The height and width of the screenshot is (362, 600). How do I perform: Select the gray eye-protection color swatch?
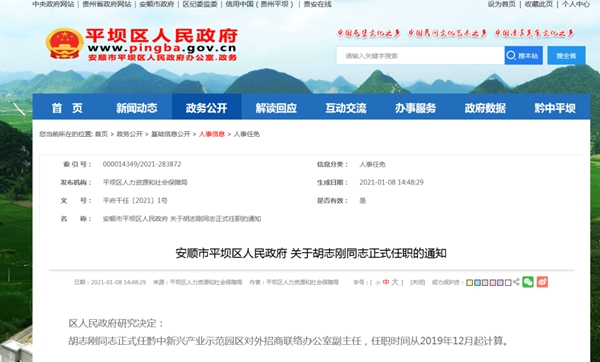pos(485,283)
